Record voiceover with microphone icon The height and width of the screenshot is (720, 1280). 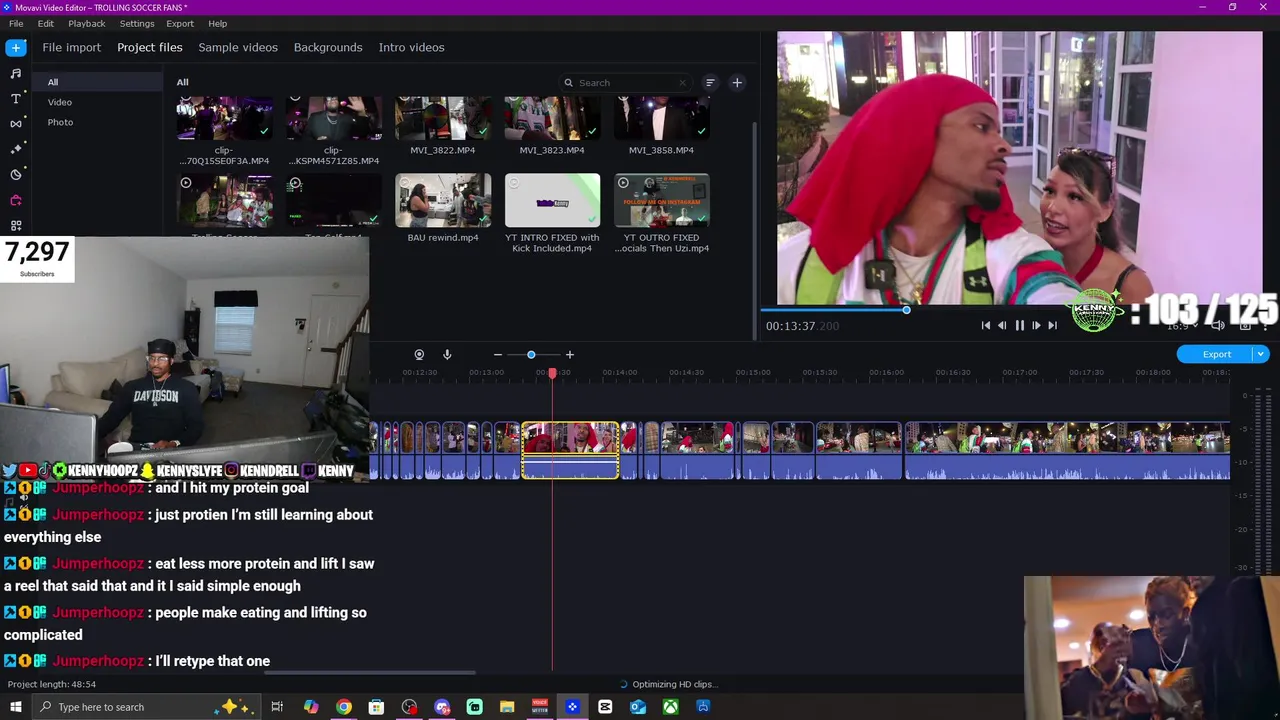coord(447,355)
